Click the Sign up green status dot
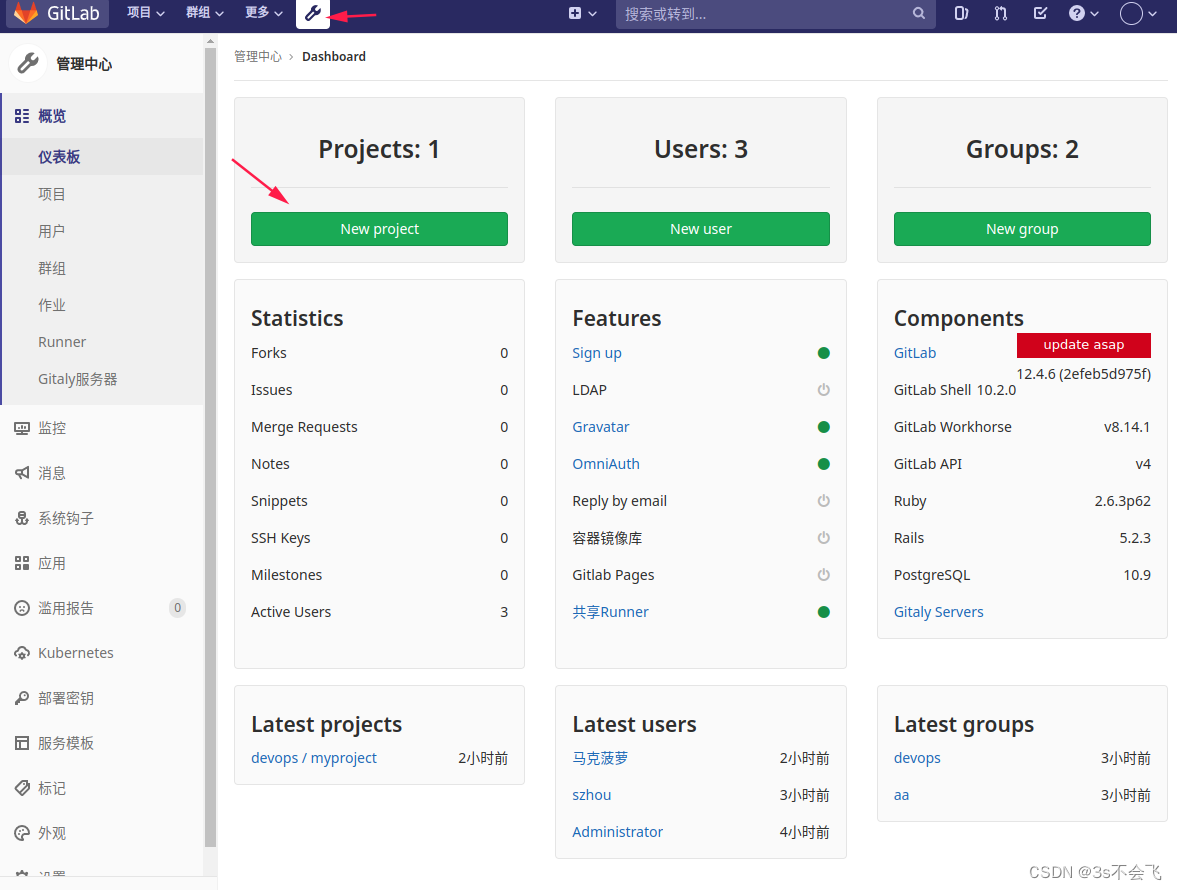The image size is (1177, 890). click(823, 353)
